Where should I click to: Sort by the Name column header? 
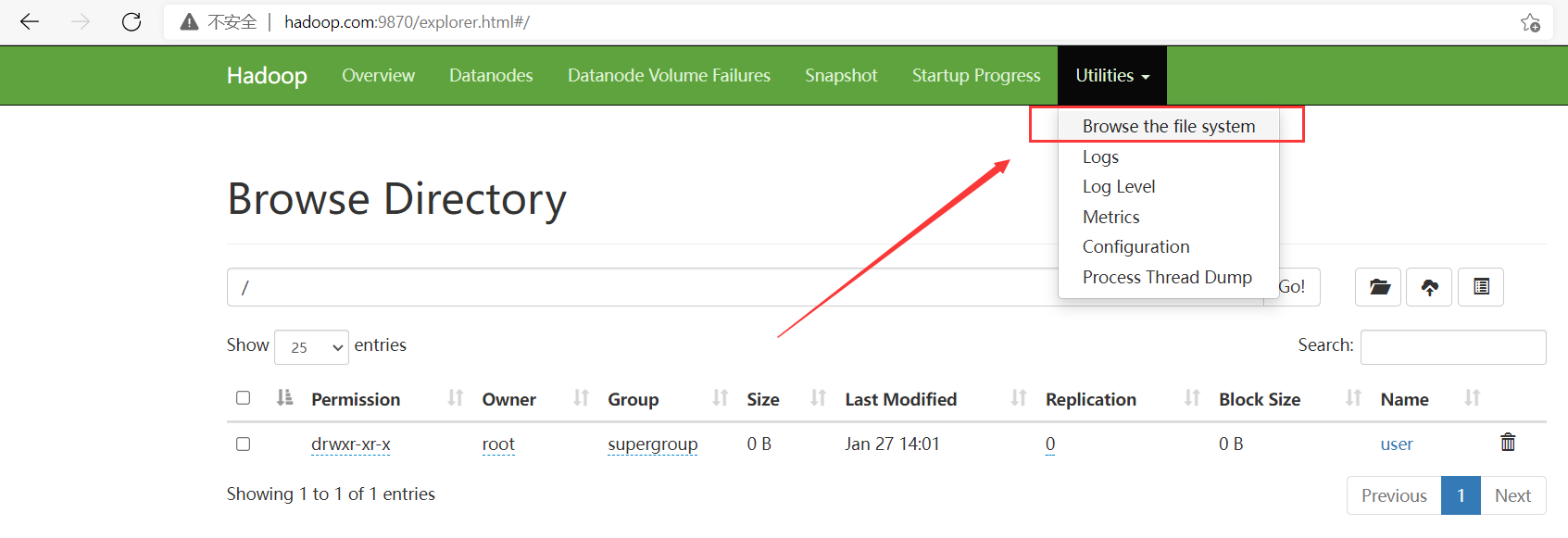[1404, 399]
